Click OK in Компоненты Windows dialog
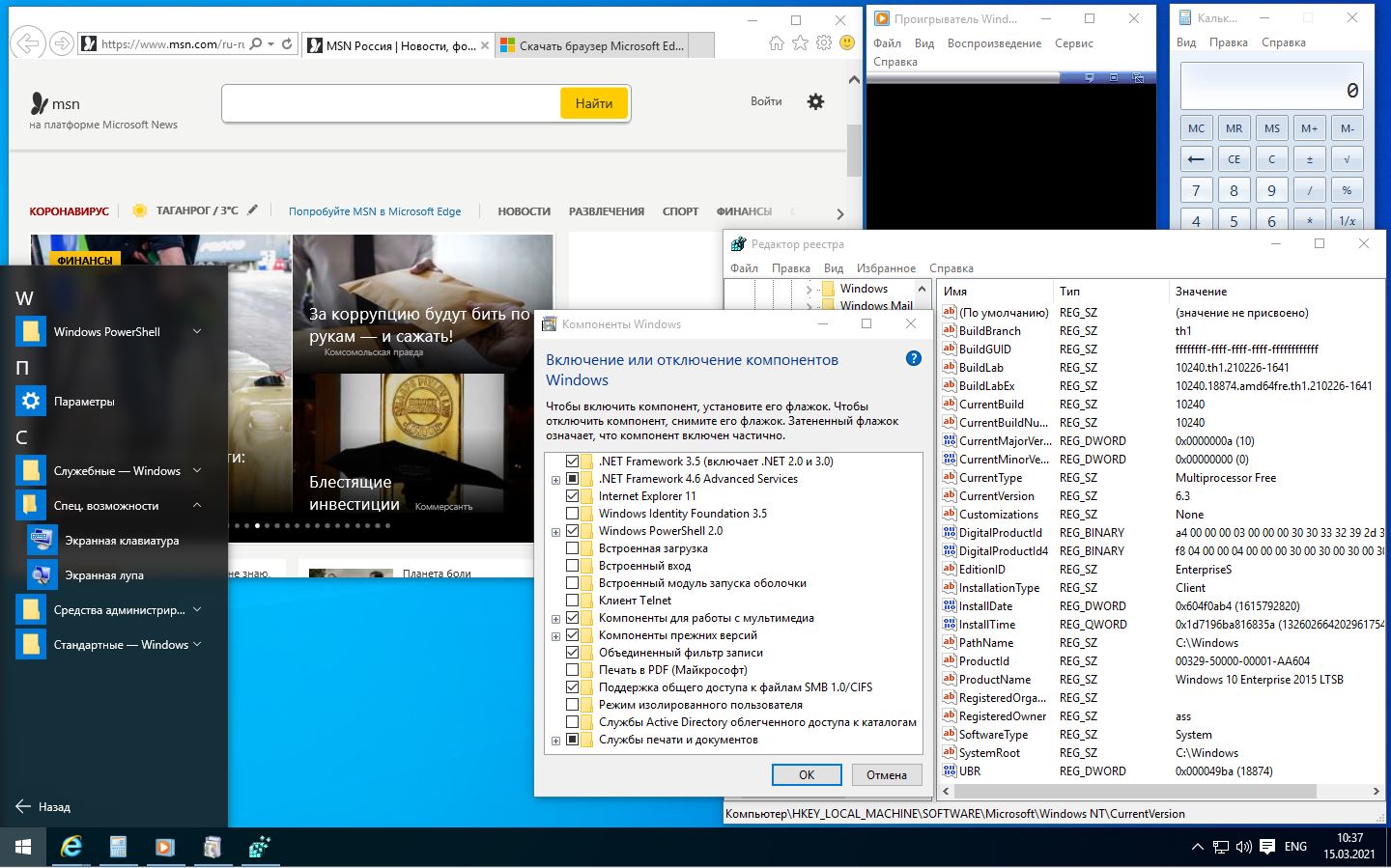The width and height of the screenshot is (1391, 868). click(807, 774)
